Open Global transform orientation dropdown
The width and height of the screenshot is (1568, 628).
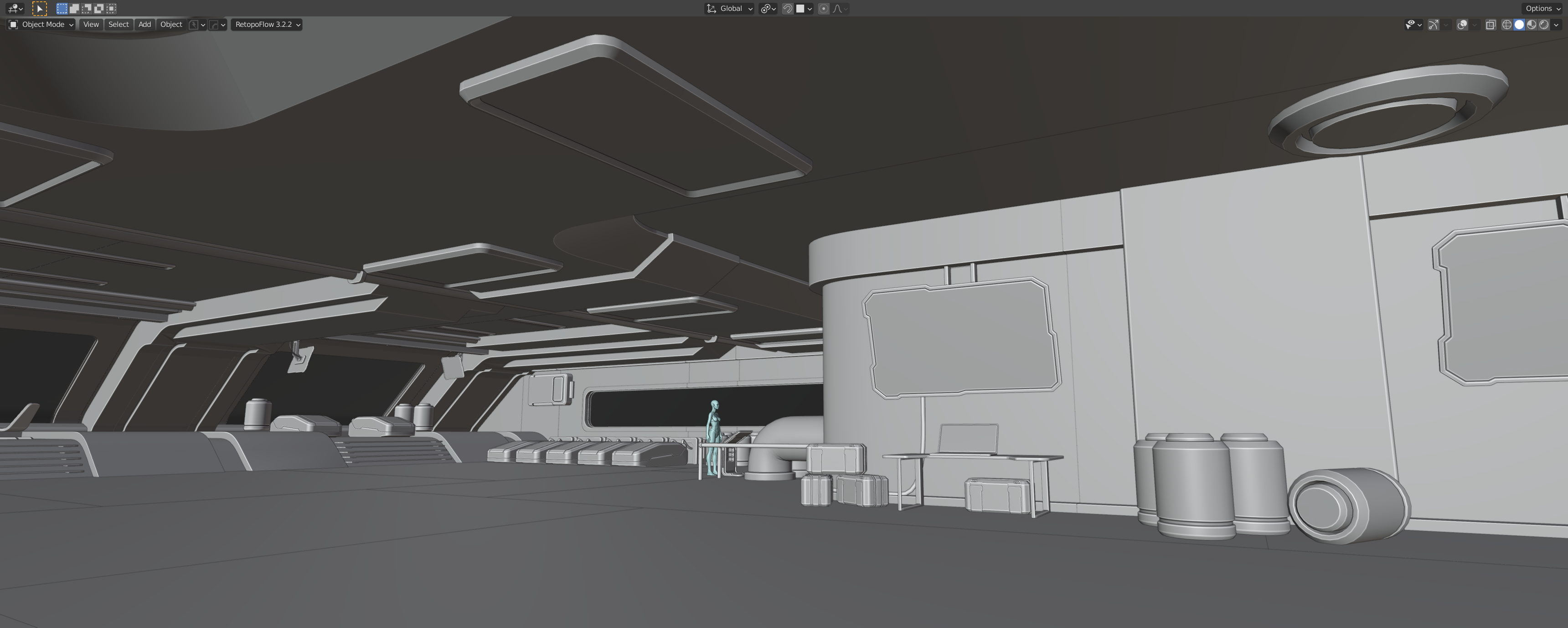[730, 9]
